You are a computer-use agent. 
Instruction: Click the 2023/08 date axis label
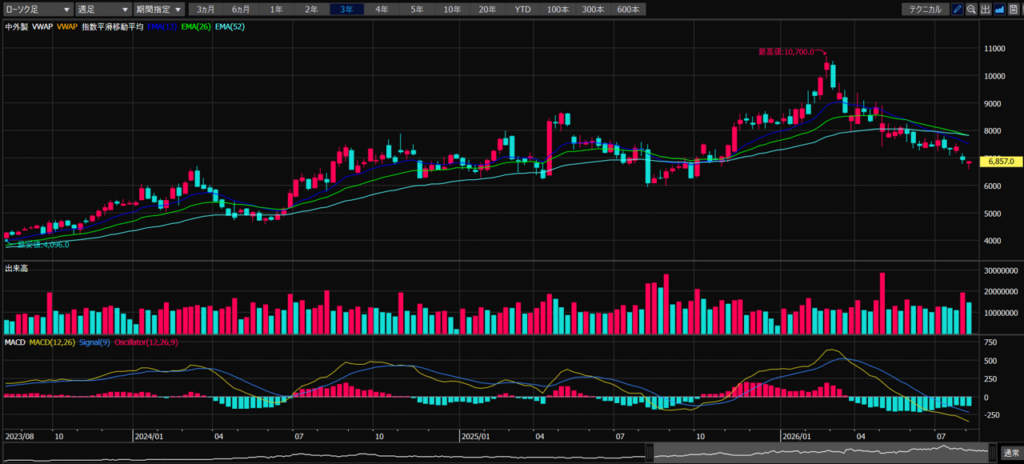pos(19,435)
